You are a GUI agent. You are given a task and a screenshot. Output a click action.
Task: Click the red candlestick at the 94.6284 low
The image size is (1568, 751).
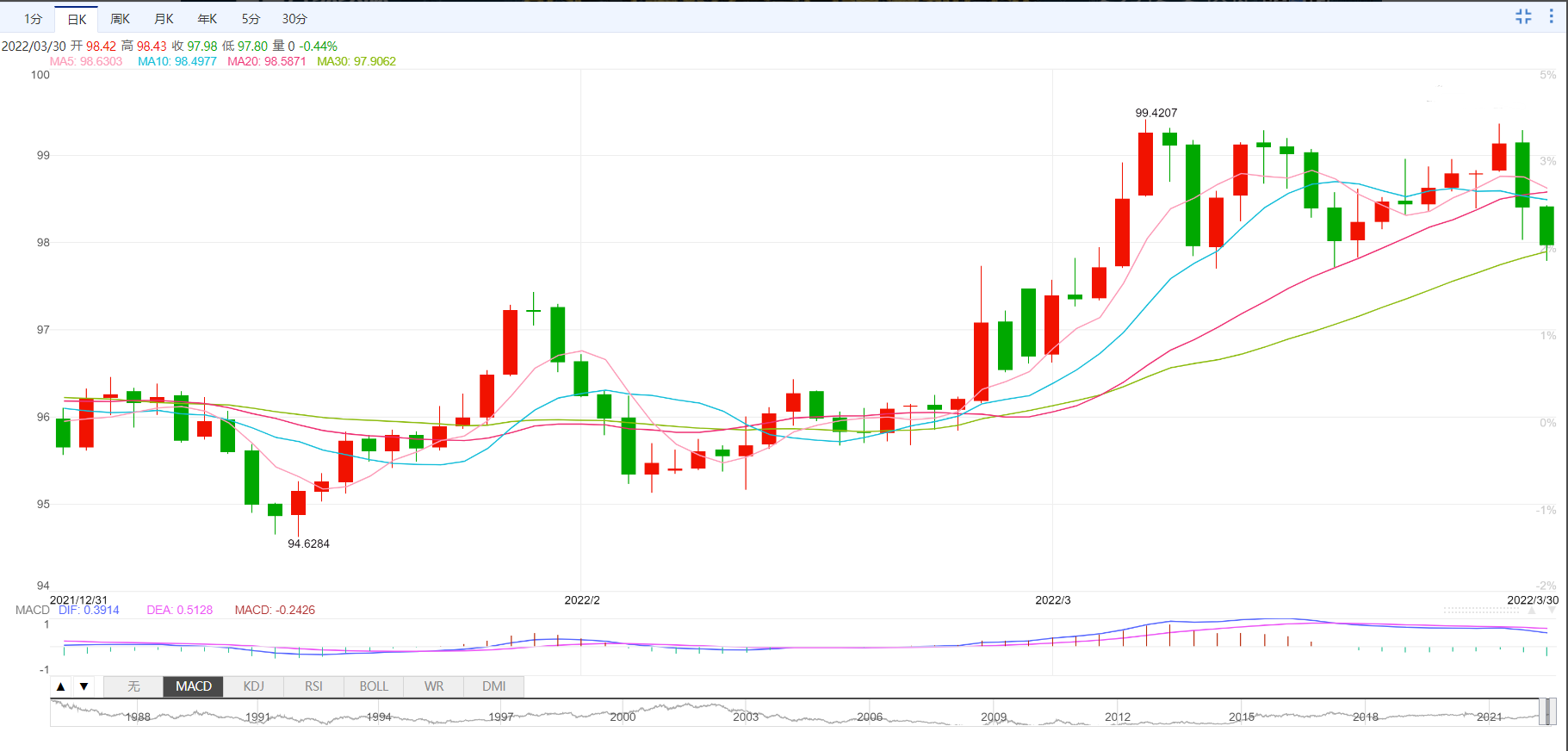click(298, 503)
